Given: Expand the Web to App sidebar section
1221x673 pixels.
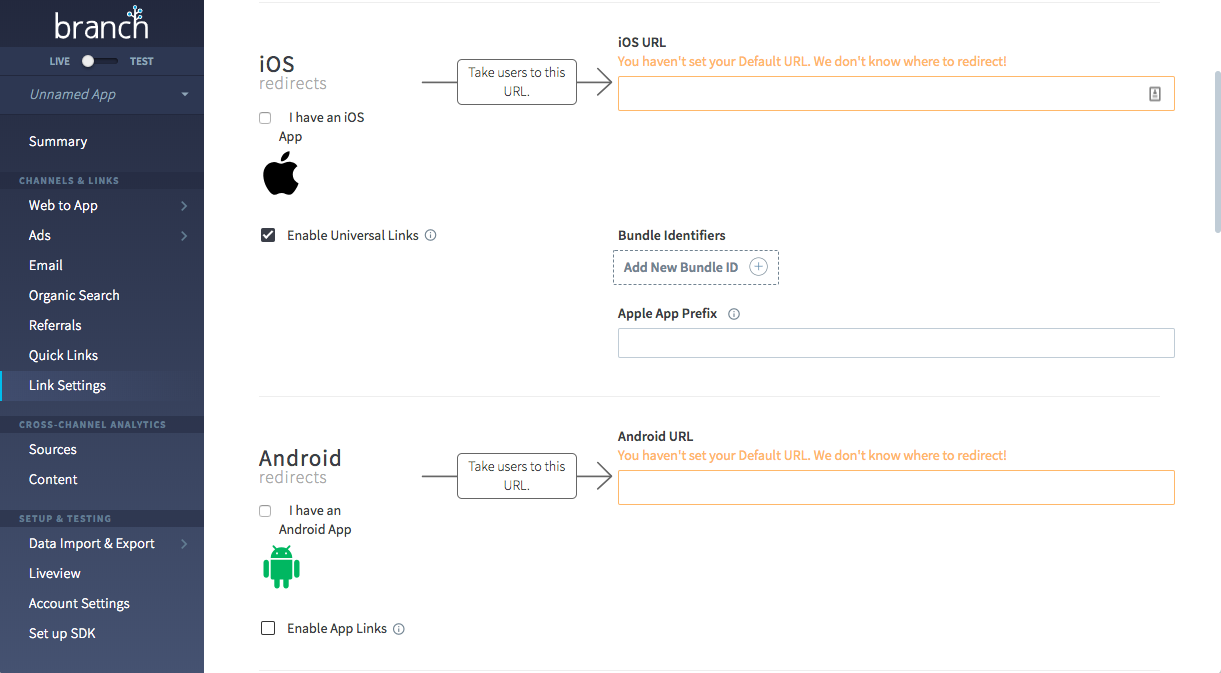Looking at the screenshot, I should [63, 205].
